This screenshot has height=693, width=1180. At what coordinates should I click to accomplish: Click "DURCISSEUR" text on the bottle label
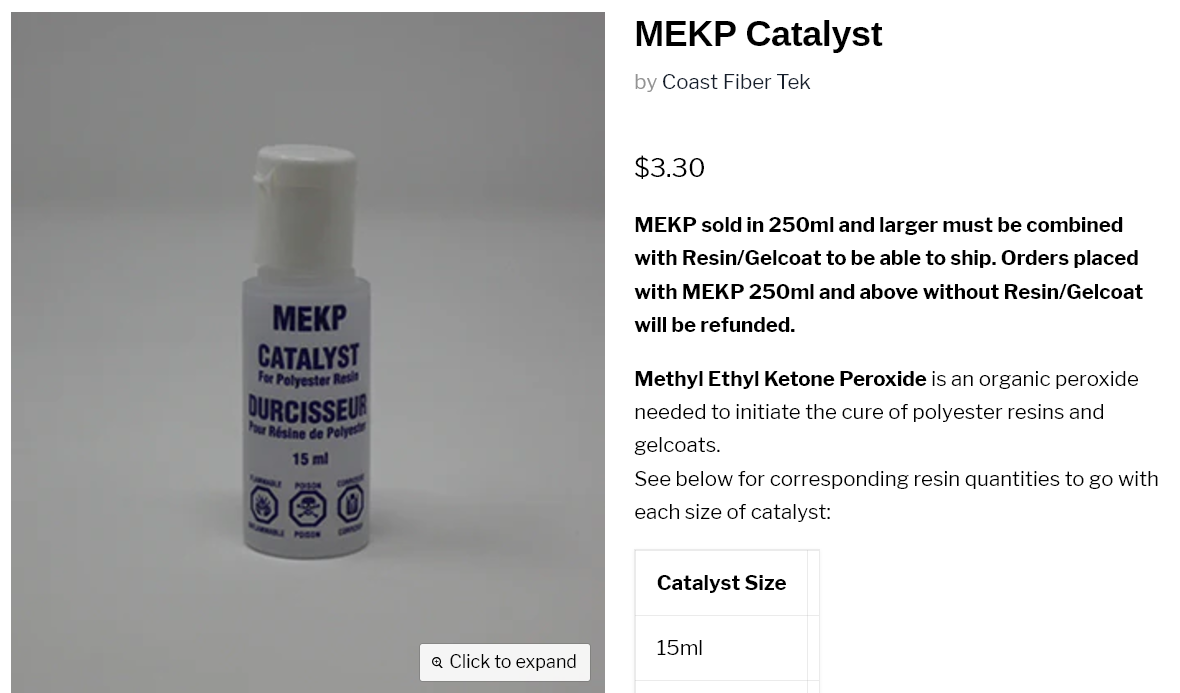pos(308,408)
